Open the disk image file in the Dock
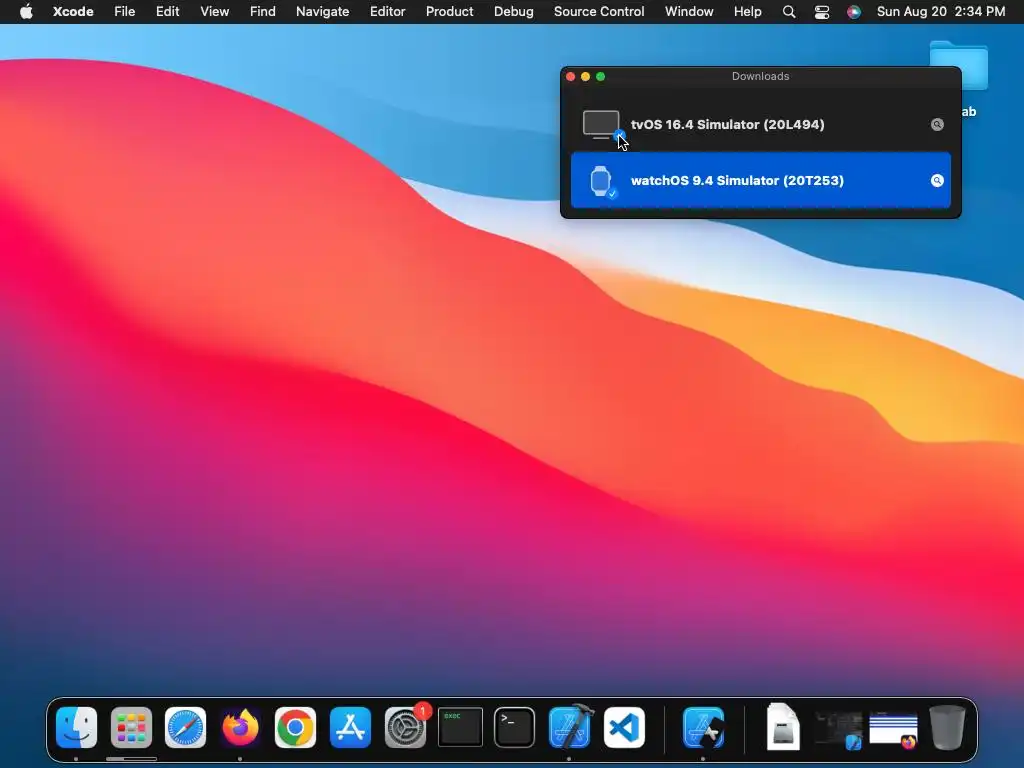This screenshot has width=1024, height=768. click(x=783, y=726)
